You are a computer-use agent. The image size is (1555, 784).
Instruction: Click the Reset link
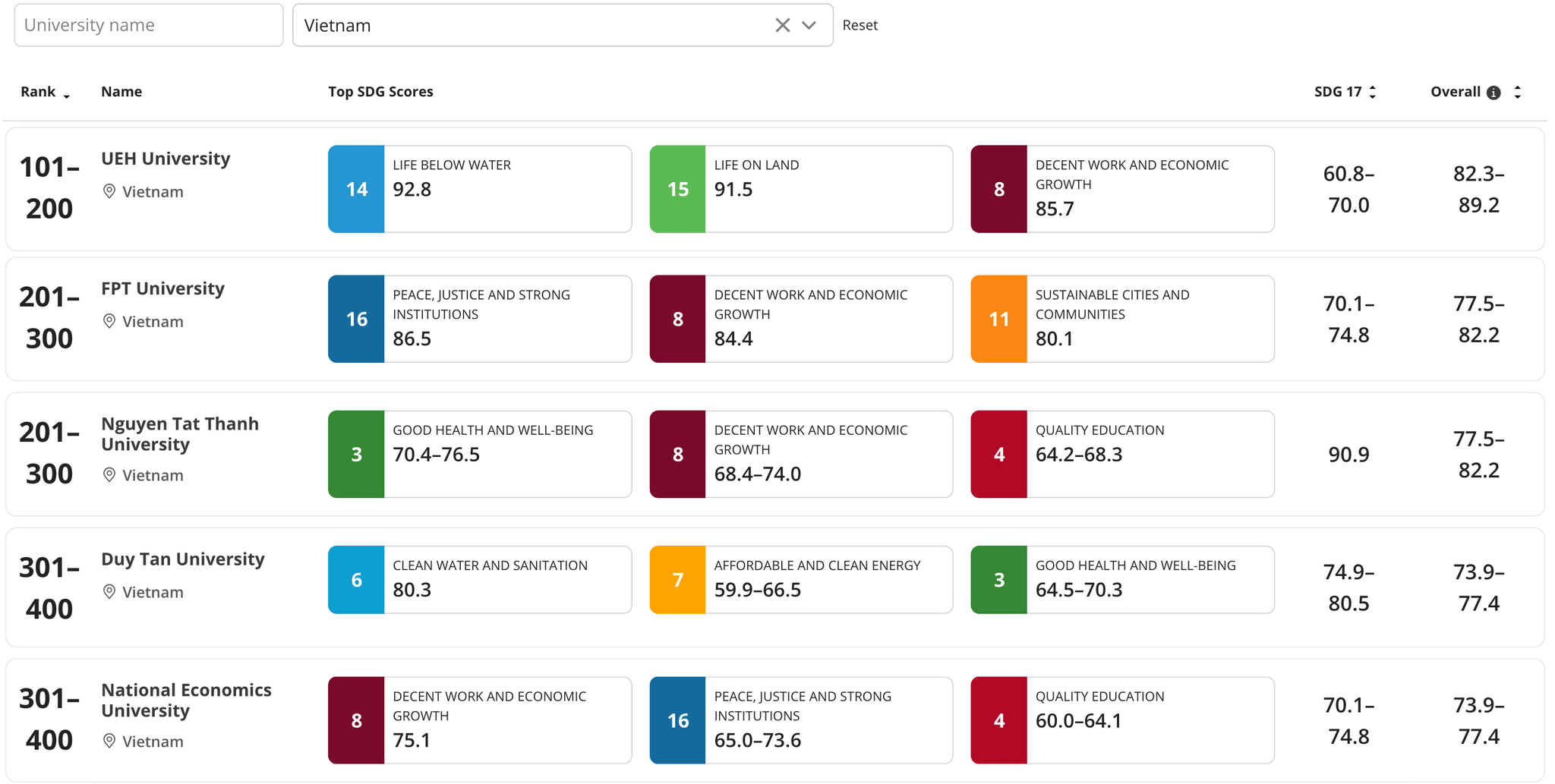tap(860, 25)
